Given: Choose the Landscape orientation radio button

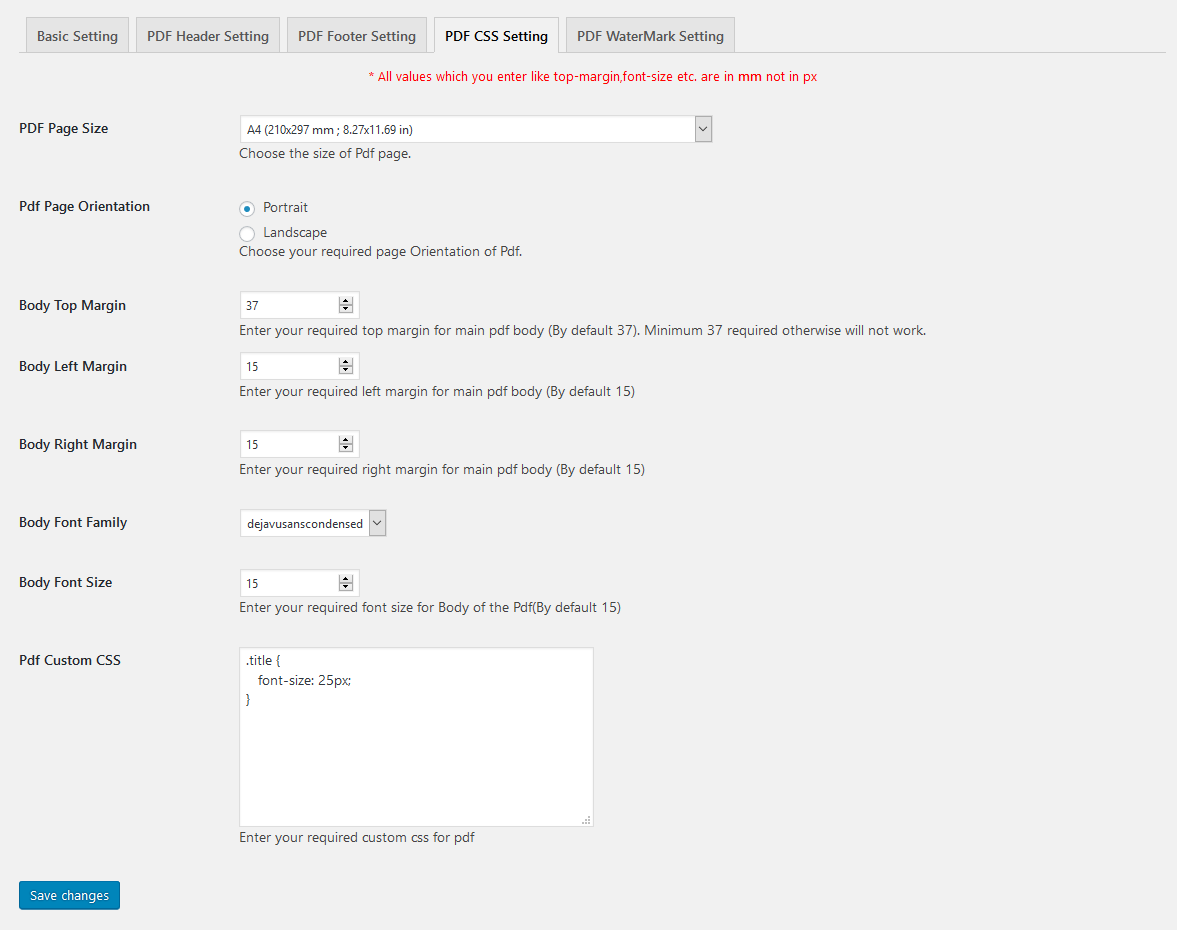Looking at the screenshot, I should click(247, 234).
